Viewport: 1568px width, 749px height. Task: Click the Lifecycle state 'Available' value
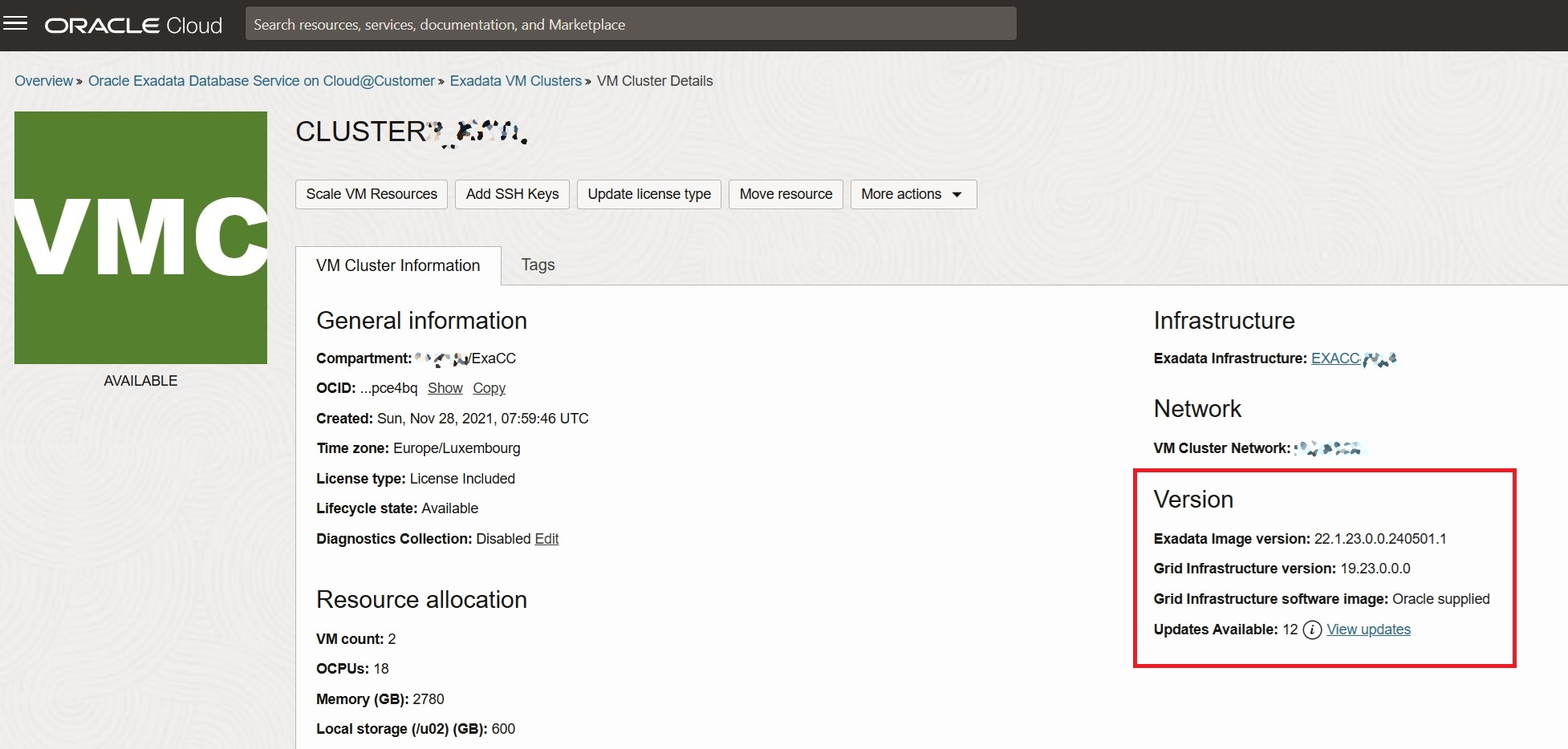(449, 508)
